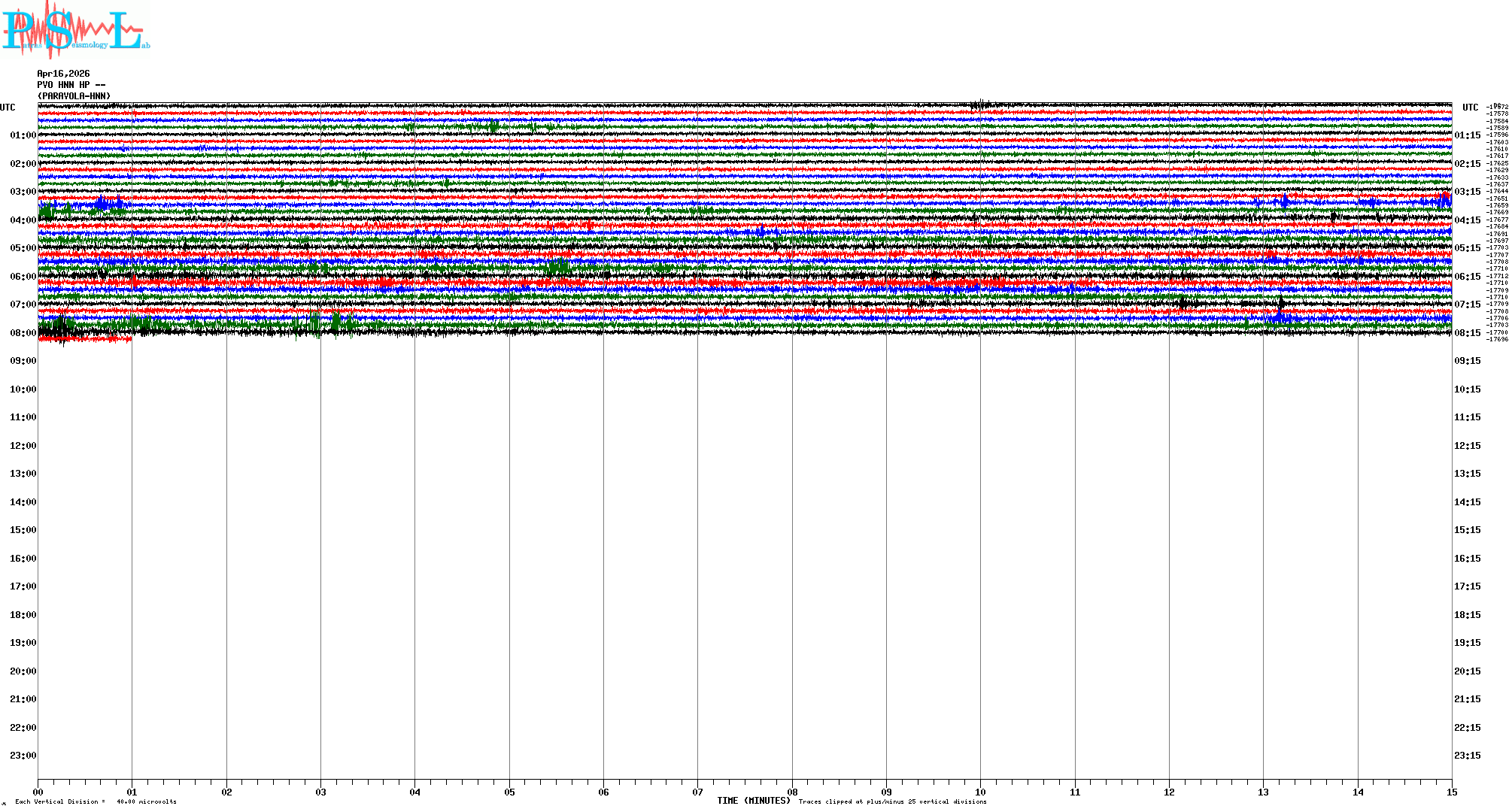Click the left UTC axis label
The height and width of the screenshot is (812, 1512).
pos(8,108)
